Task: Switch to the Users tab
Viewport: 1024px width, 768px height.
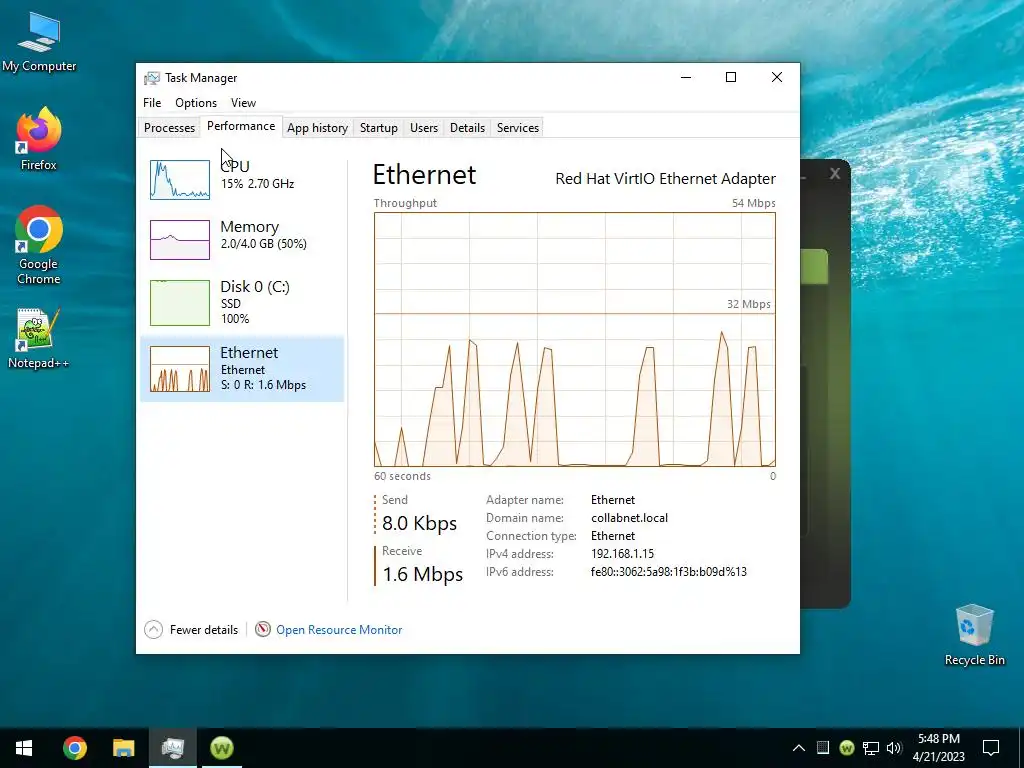Action: 424,128
